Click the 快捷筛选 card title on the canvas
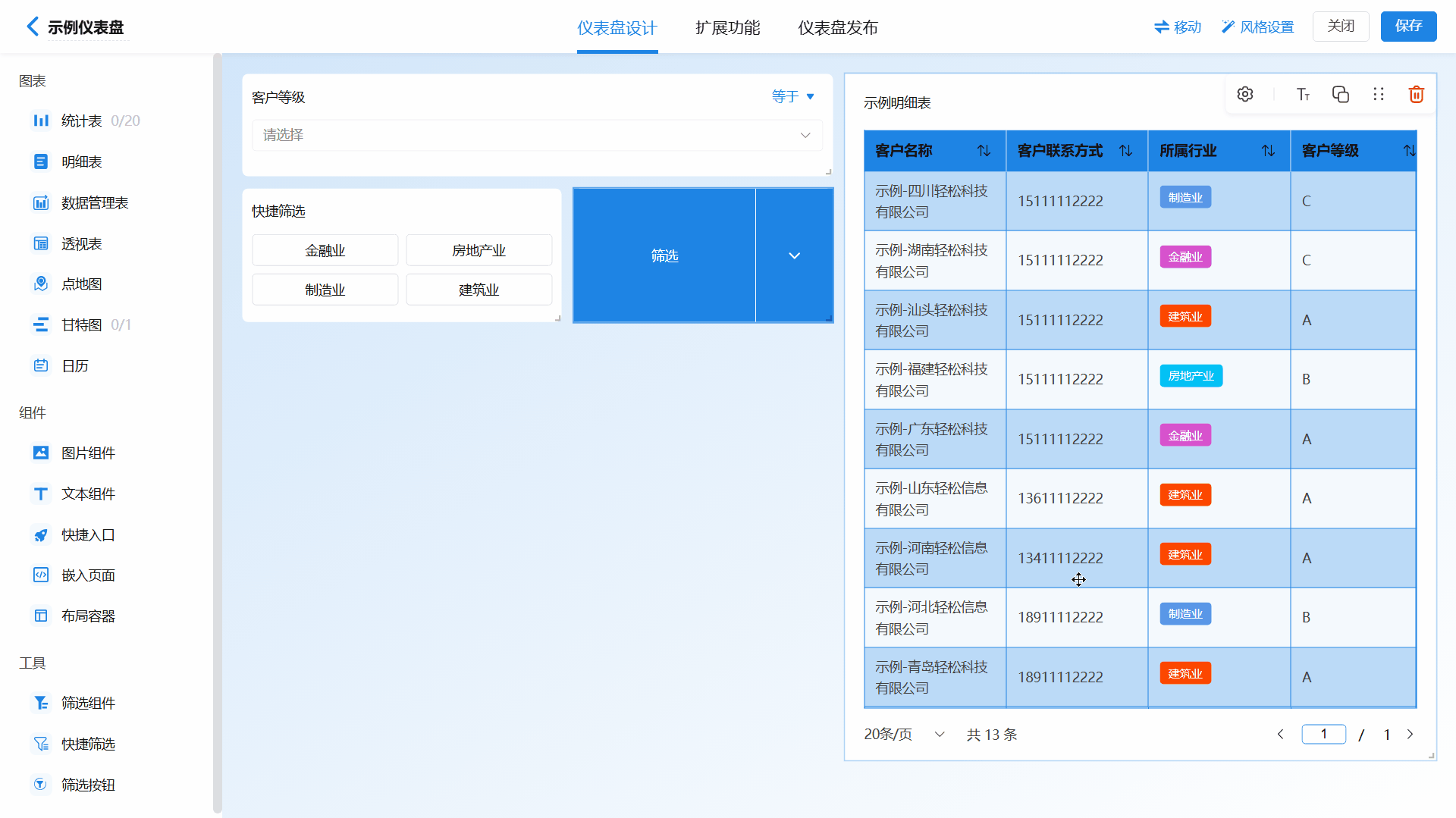The width and height of the screenshot is (1456, 818). pos(278,211)
